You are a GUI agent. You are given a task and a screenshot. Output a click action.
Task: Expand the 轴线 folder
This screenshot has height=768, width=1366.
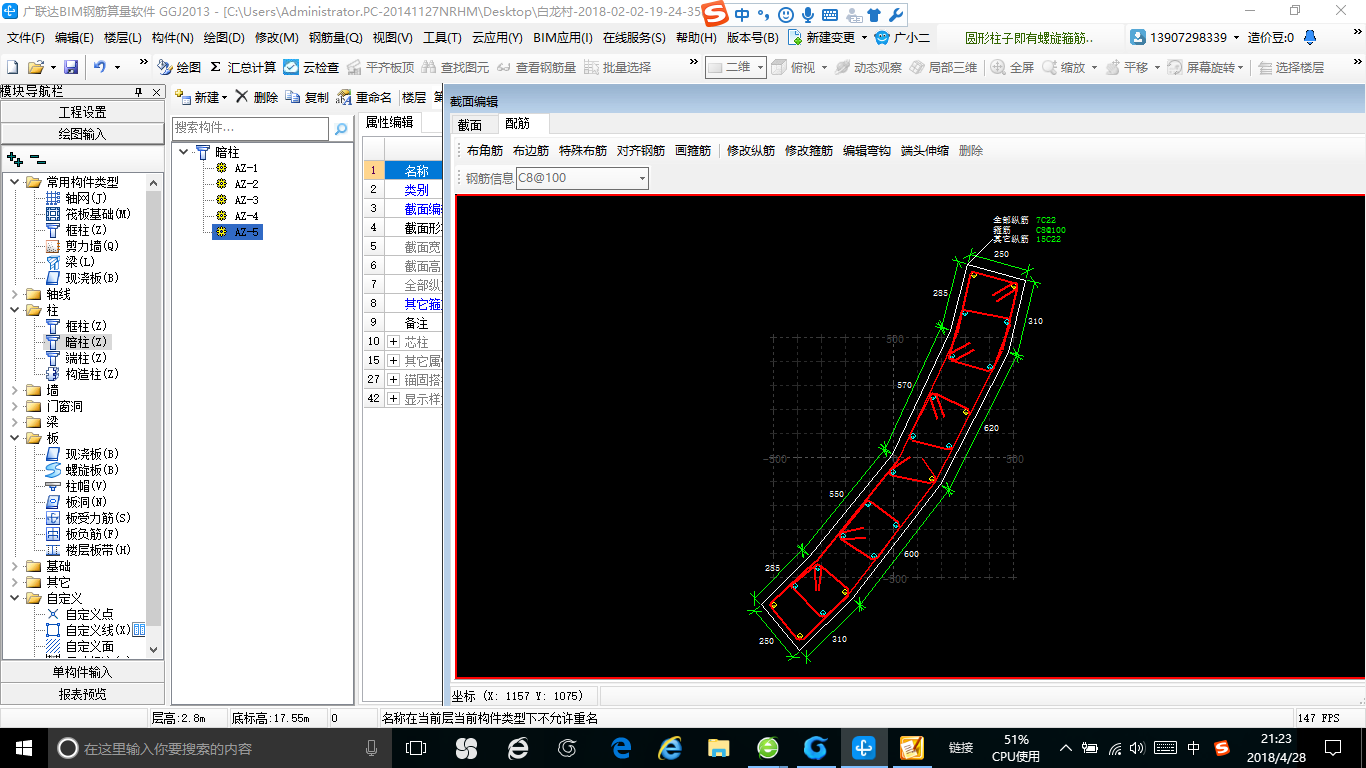(14, 294)
